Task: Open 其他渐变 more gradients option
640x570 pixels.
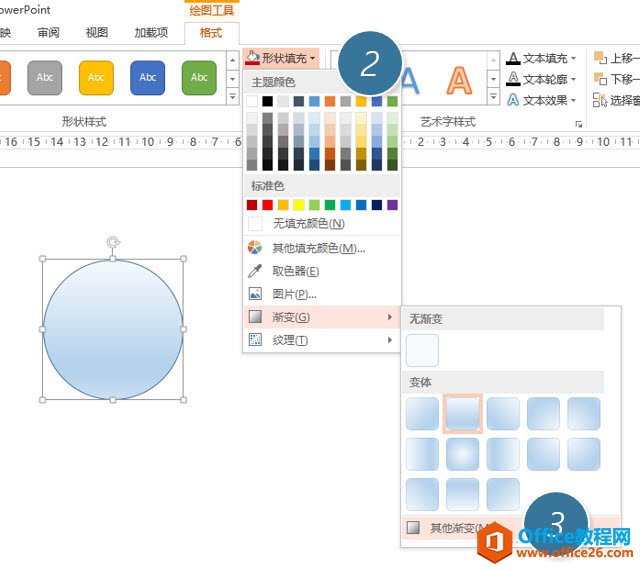Action: pos(511,528)
